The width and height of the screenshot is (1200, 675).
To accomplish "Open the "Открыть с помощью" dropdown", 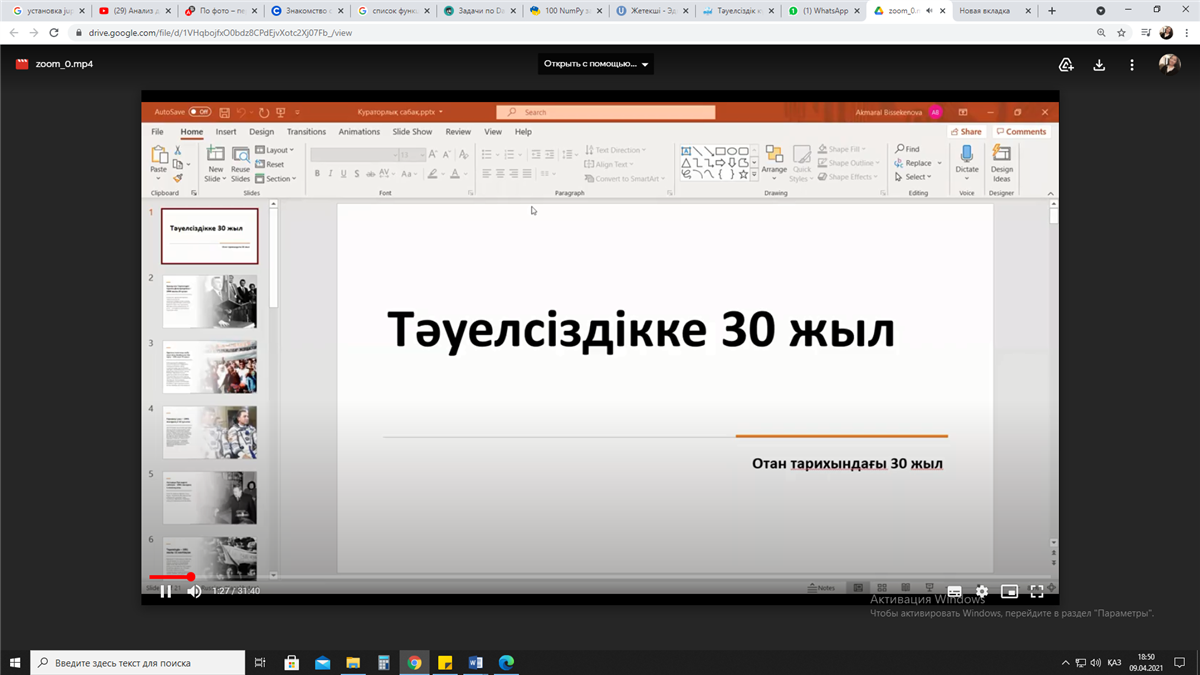I will coord(596,64).
